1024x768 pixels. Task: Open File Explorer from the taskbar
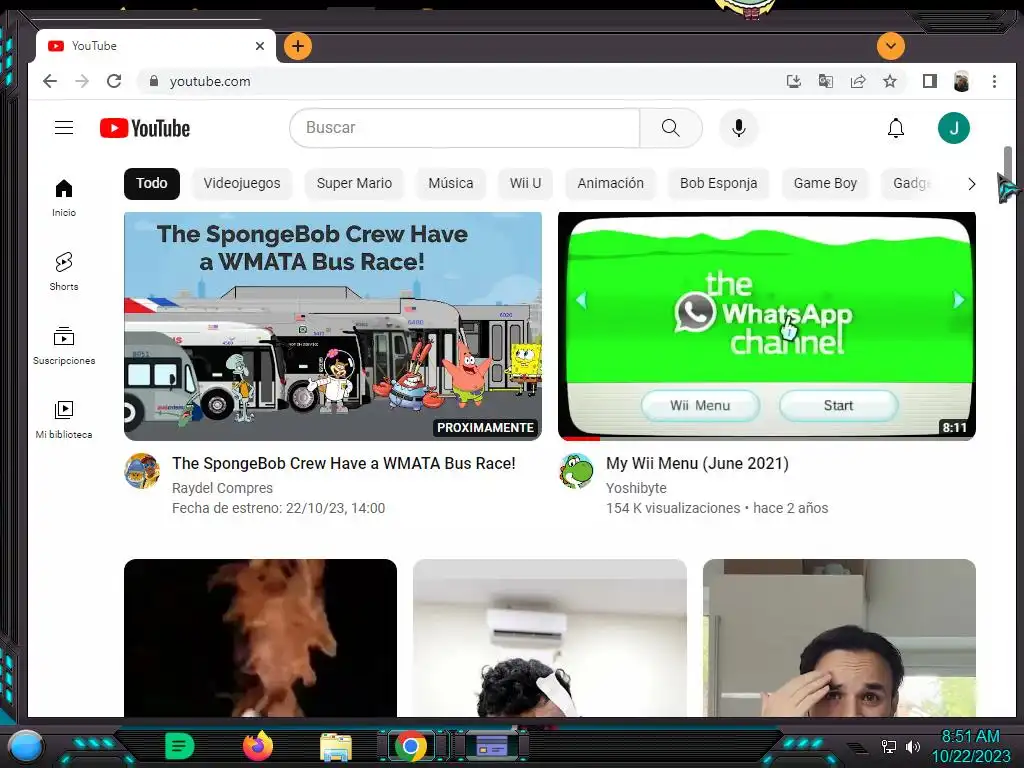(336, 747)
